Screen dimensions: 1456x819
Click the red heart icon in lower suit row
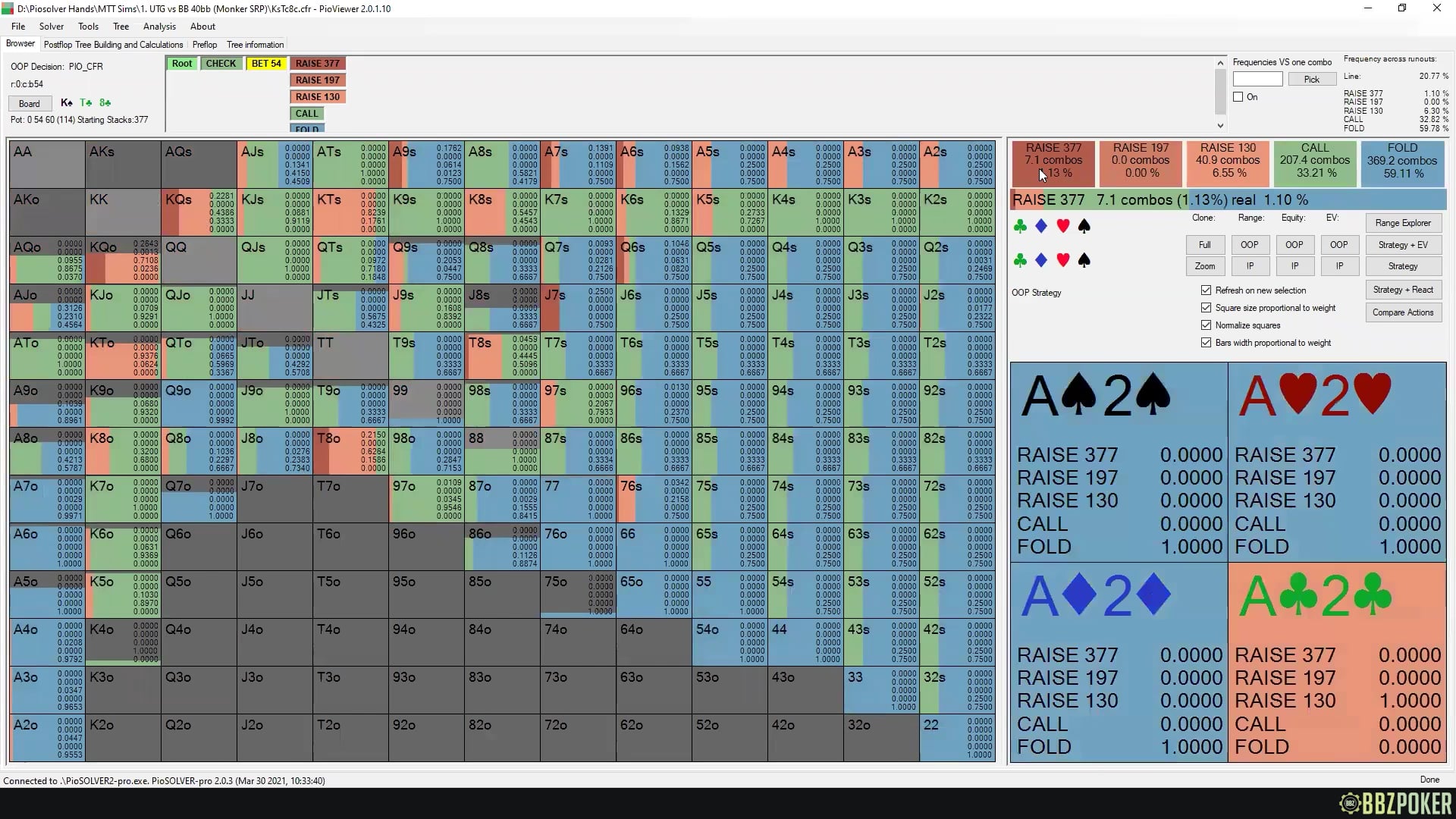1062,261
